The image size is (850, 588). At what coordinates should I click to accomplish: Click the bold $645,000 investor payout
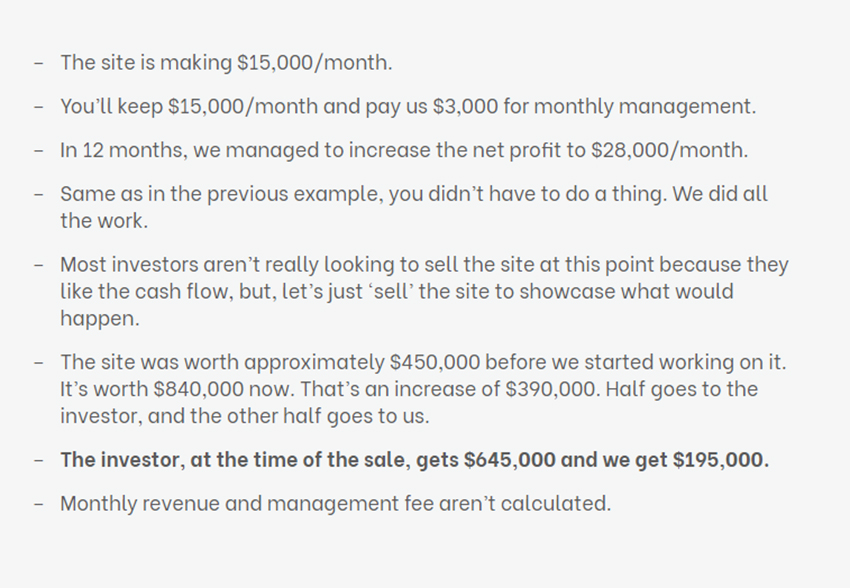510,460
